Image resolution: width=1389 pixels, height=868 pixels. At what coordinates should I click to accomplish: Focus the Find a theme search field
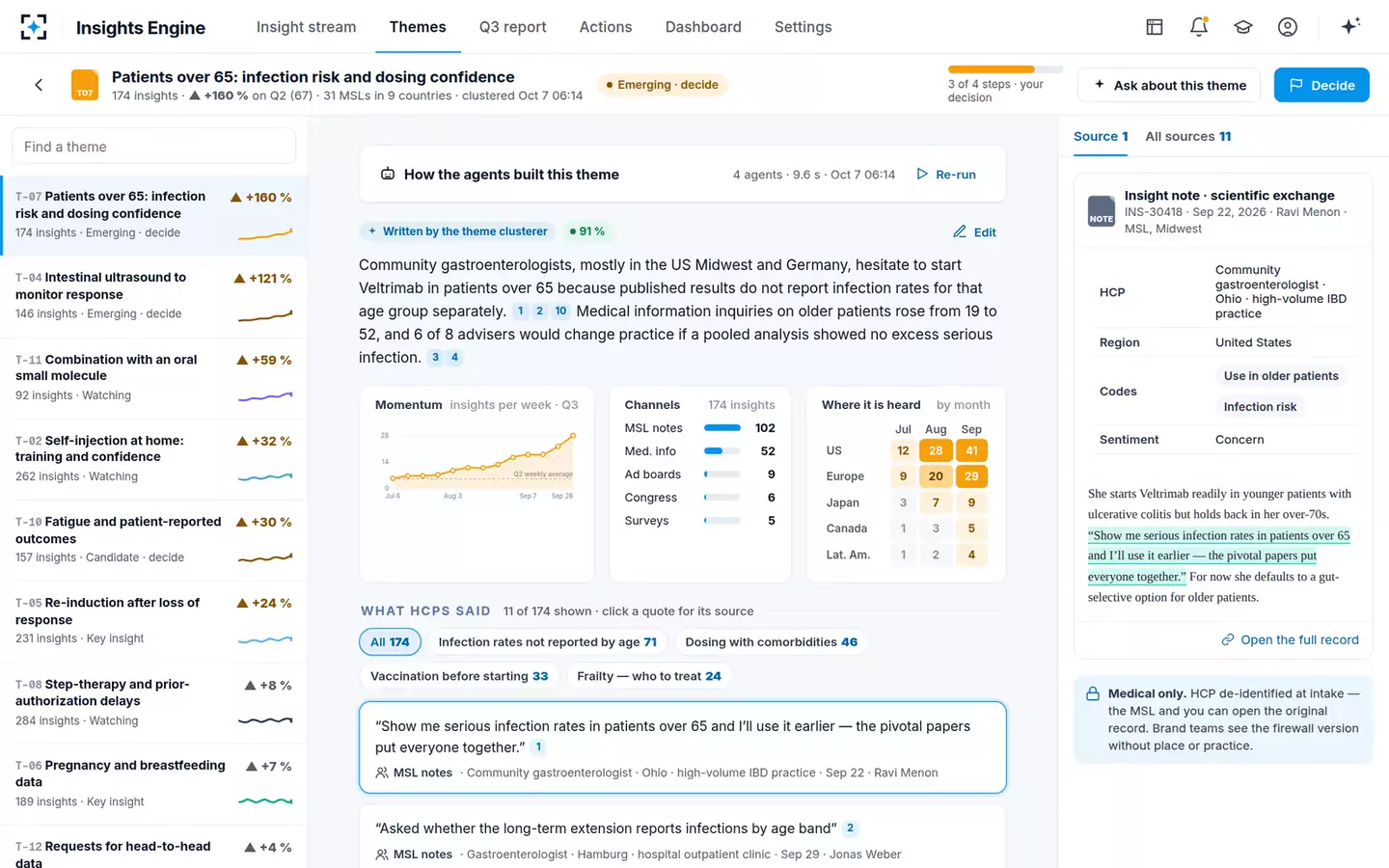[x=154, y=147]
